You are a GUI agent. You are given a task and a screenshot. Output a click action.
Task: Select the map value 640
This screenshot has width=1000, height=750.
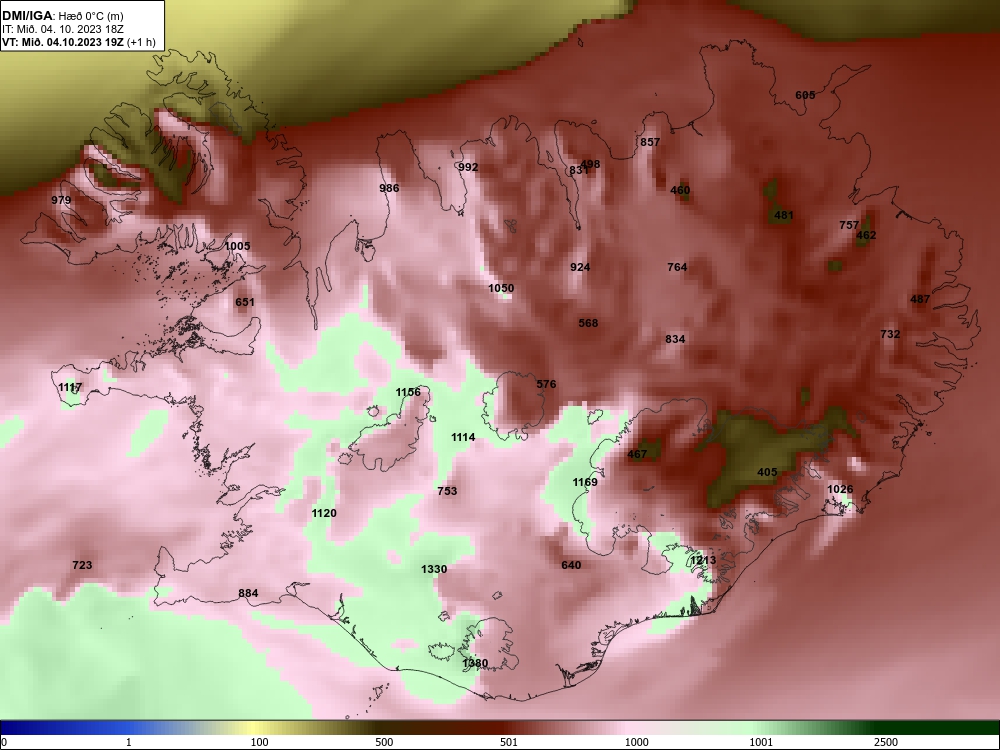(x=571, y=565)
